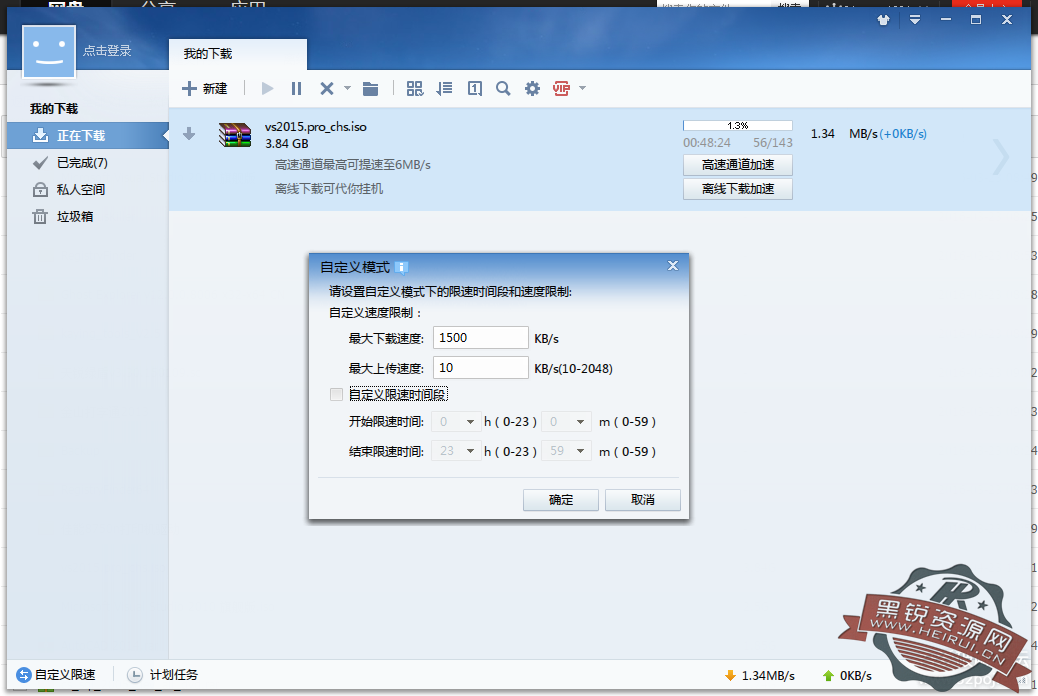Cancel with the 取消 button
The image size is (1038, 696).
coord(643,500)
